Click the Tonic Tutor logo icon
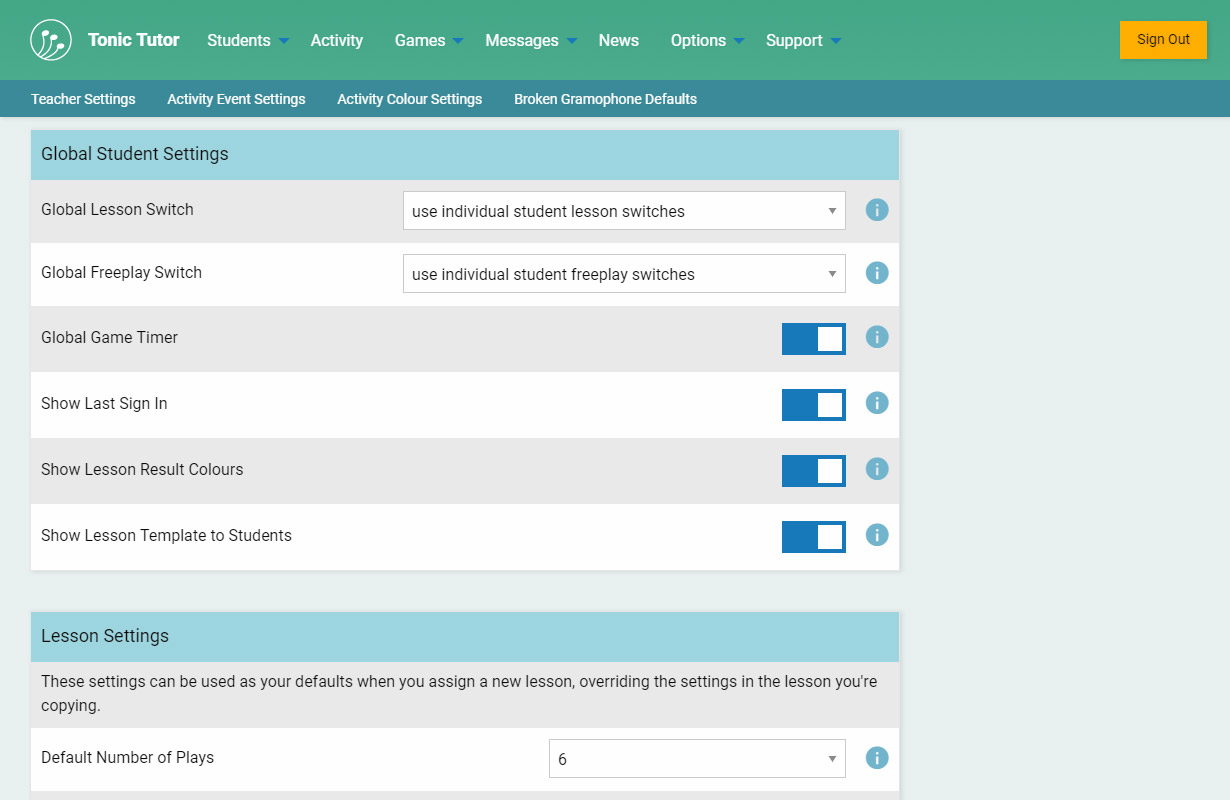 (x=51, y=40)
